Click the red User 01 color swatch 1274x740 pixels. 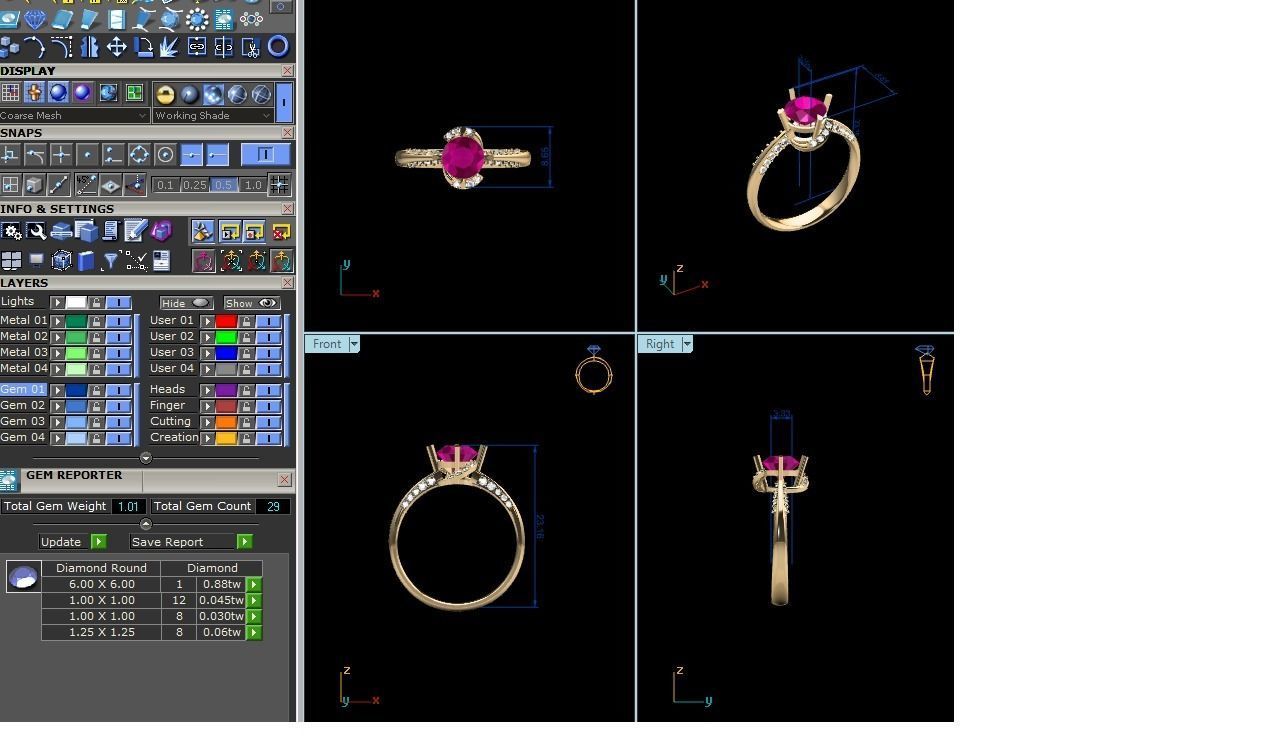coord(226,321)
